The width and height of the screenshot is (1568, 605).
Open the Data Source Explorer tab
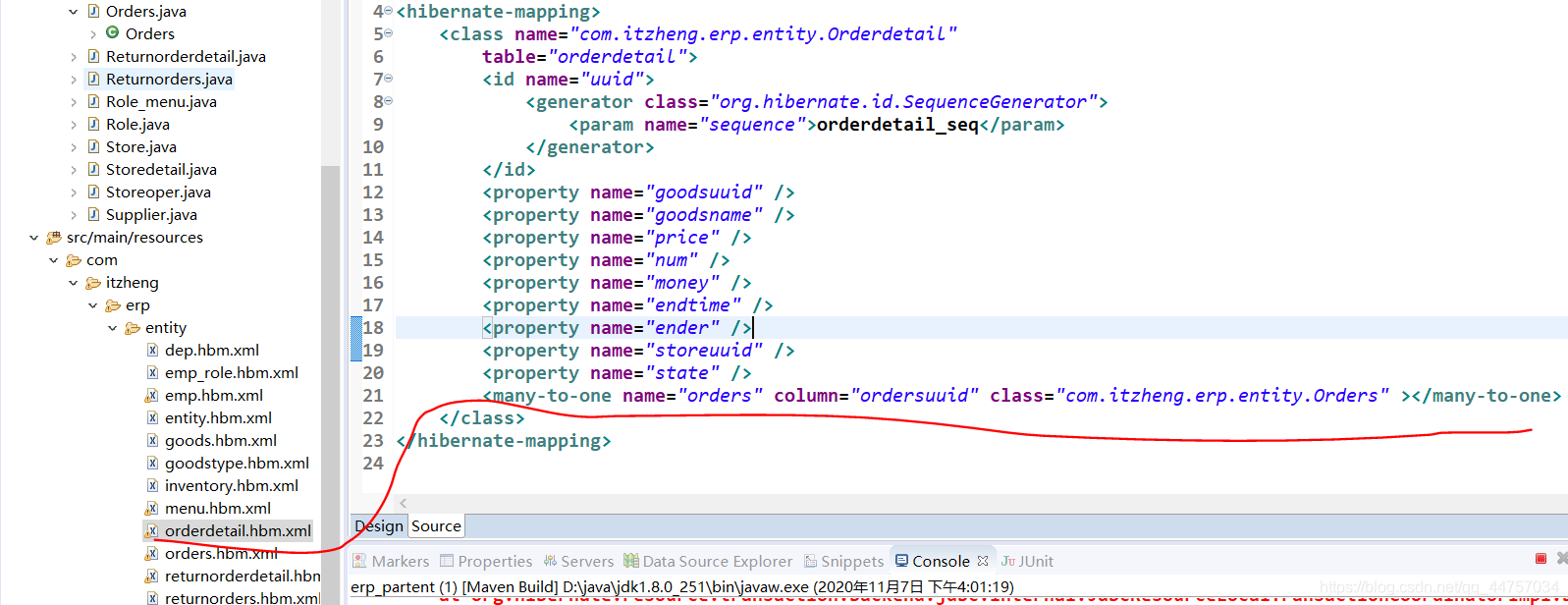point(708,562)
